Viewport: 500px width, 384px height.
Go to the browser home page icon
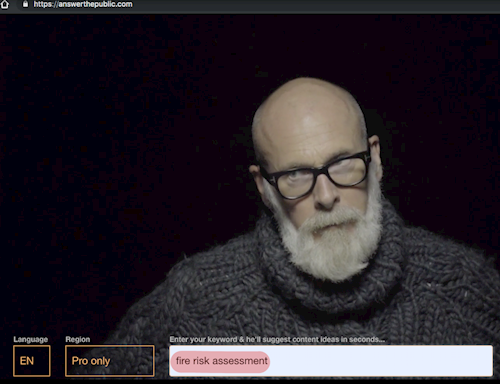[x=4, y=4]
